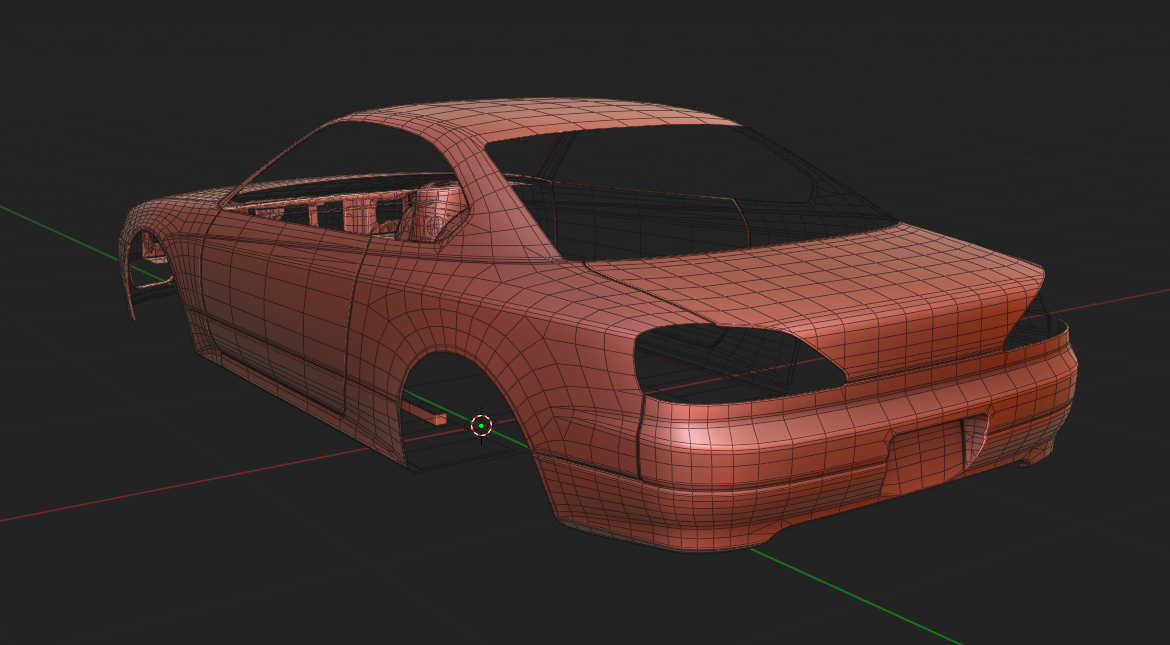
Task: Click the 3D cursor near rear wheel arch
Action: point(481,426)
